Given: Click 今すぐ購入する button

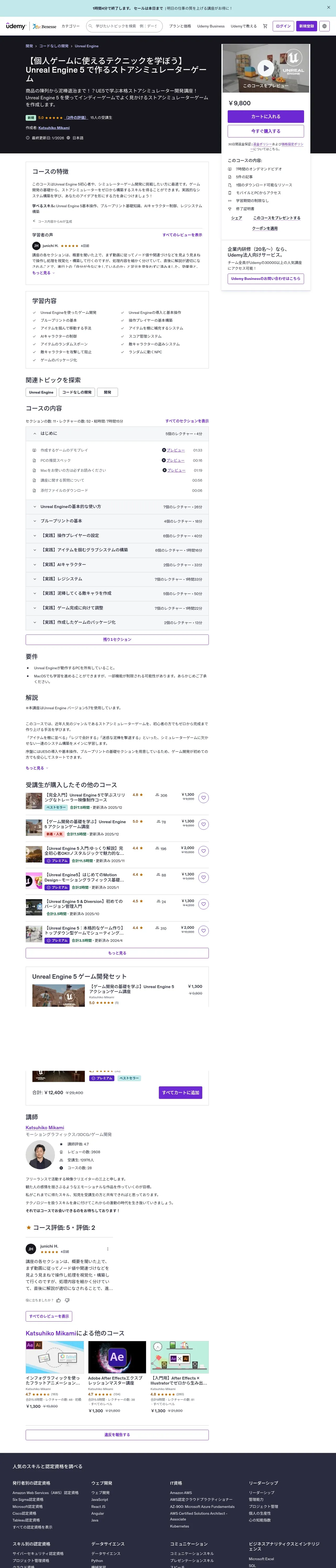Looking at the screenshot, I should [266, 131].
